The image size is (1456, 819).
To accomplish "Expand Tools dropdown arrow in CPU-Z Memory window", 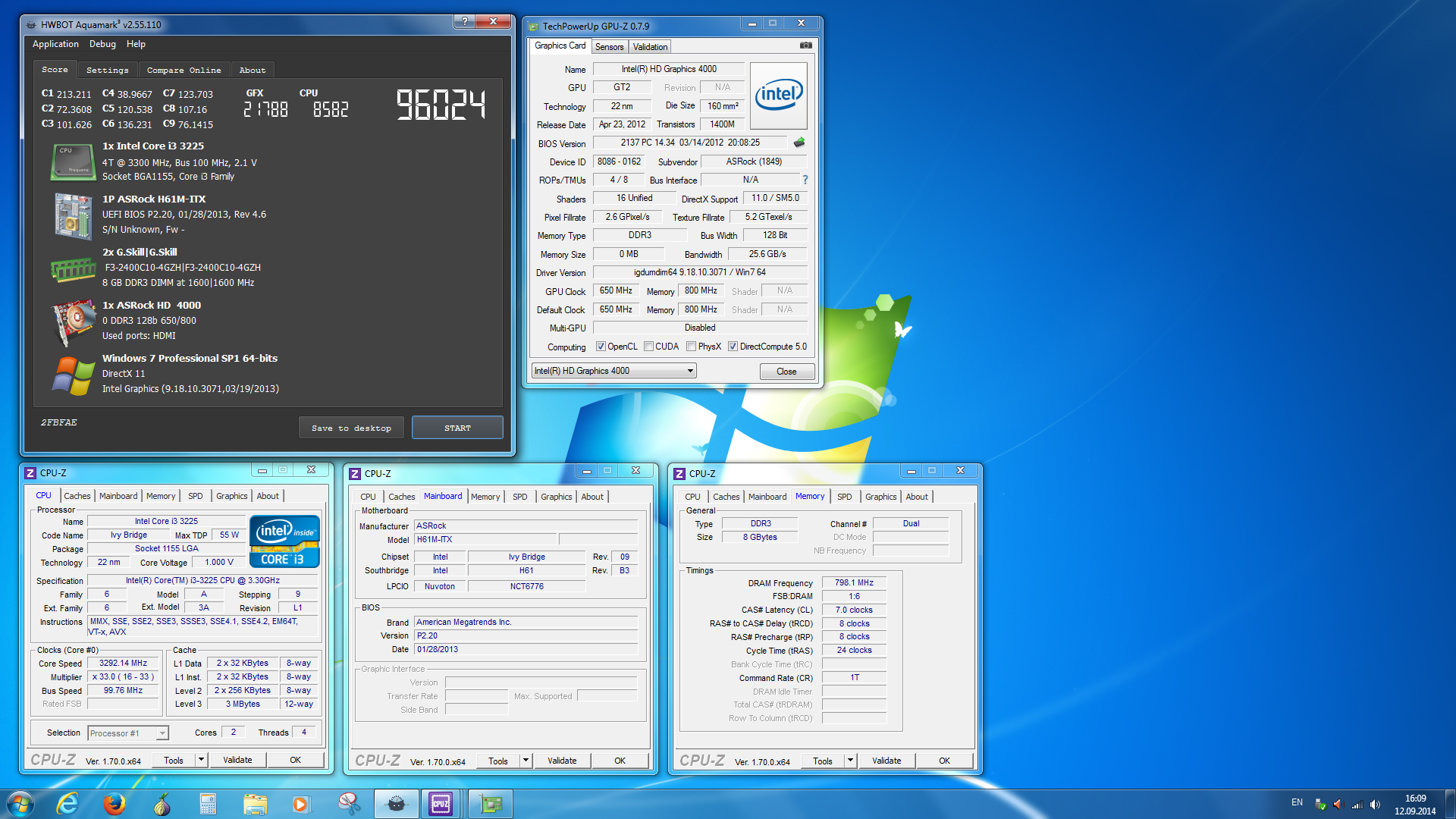I will (x=850, y=761).
